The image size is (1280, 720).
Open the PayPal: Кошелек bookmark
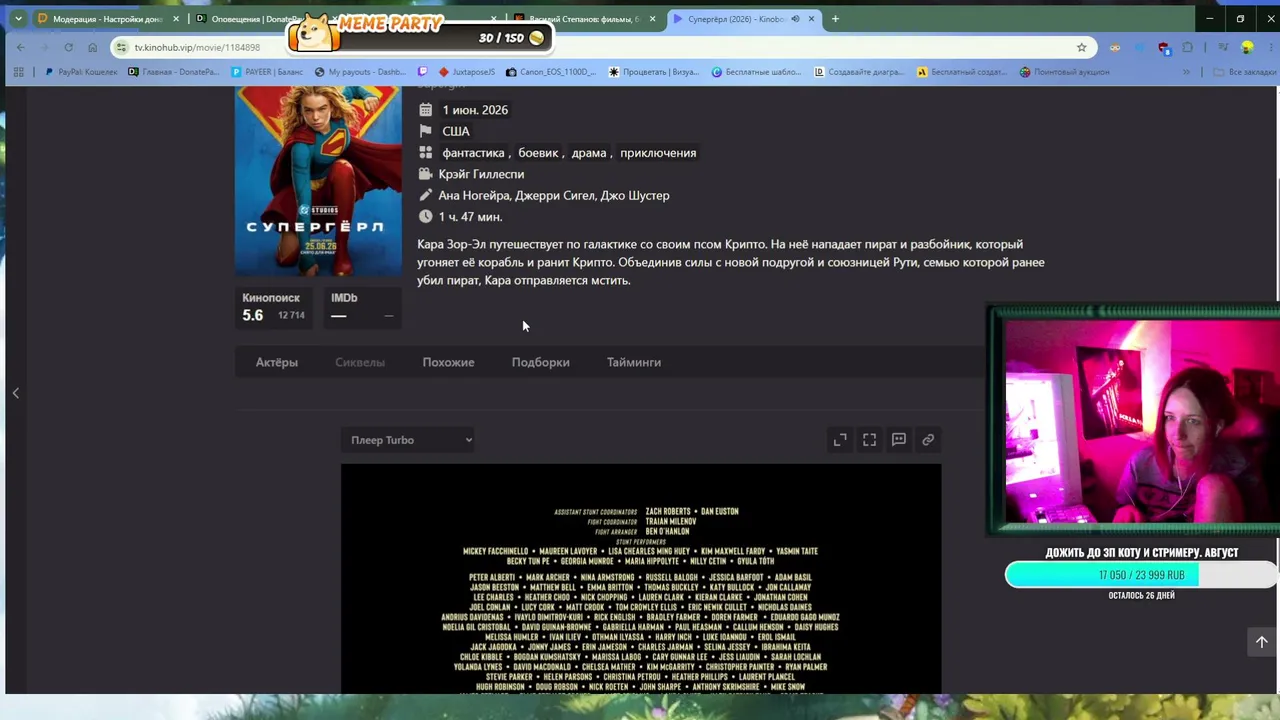81,72
